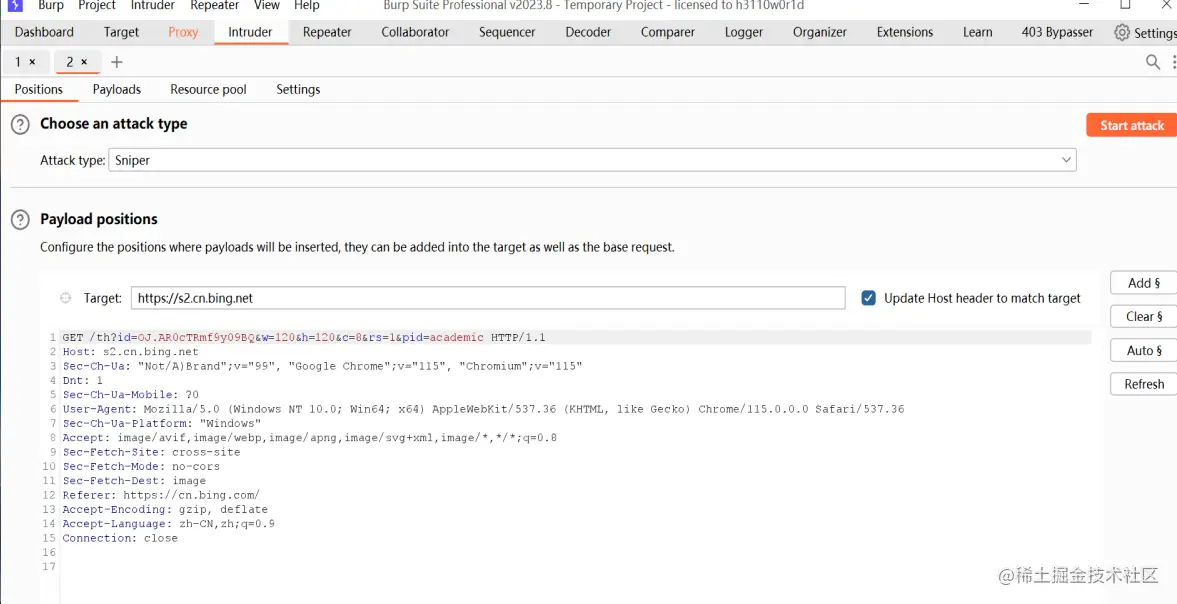The height and width of the screenshot is (604, 1177).
Task: Click the Burp Suite logo icon
Action: (14, 5)
